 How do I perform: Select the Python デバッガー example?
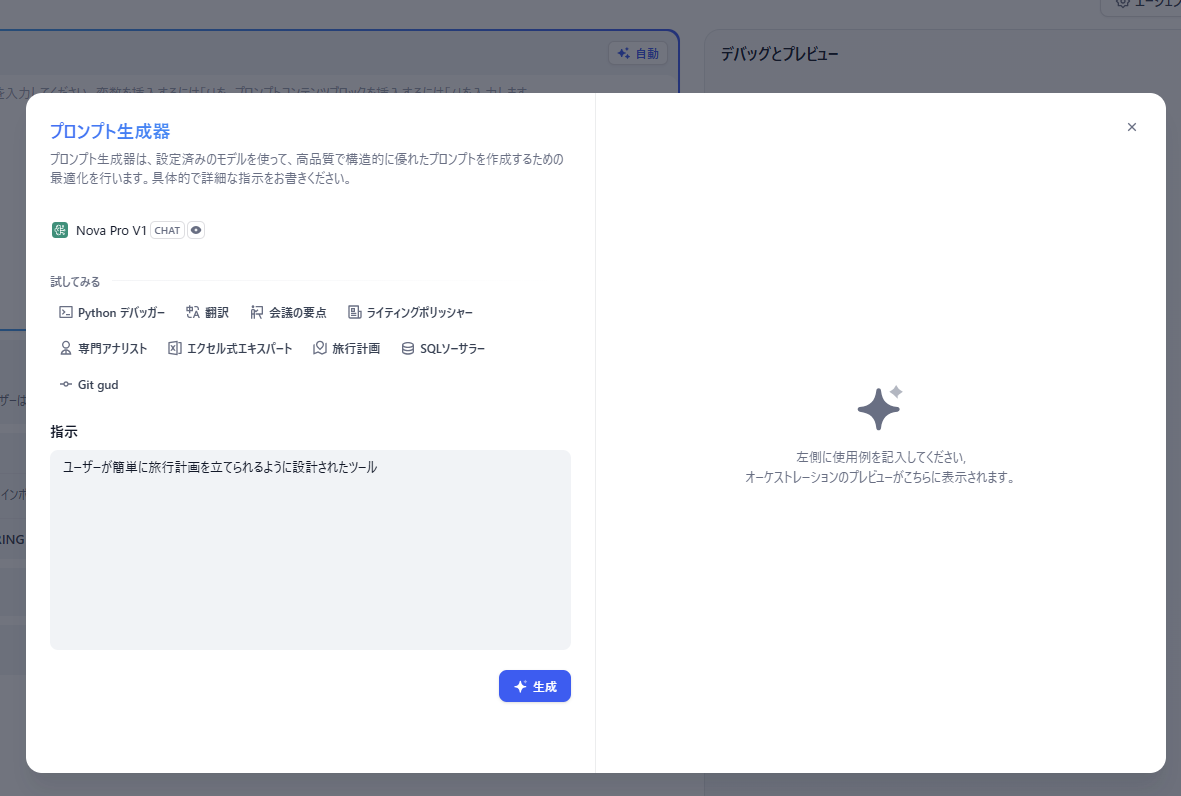pyautogui.click(x=112, y=313)
